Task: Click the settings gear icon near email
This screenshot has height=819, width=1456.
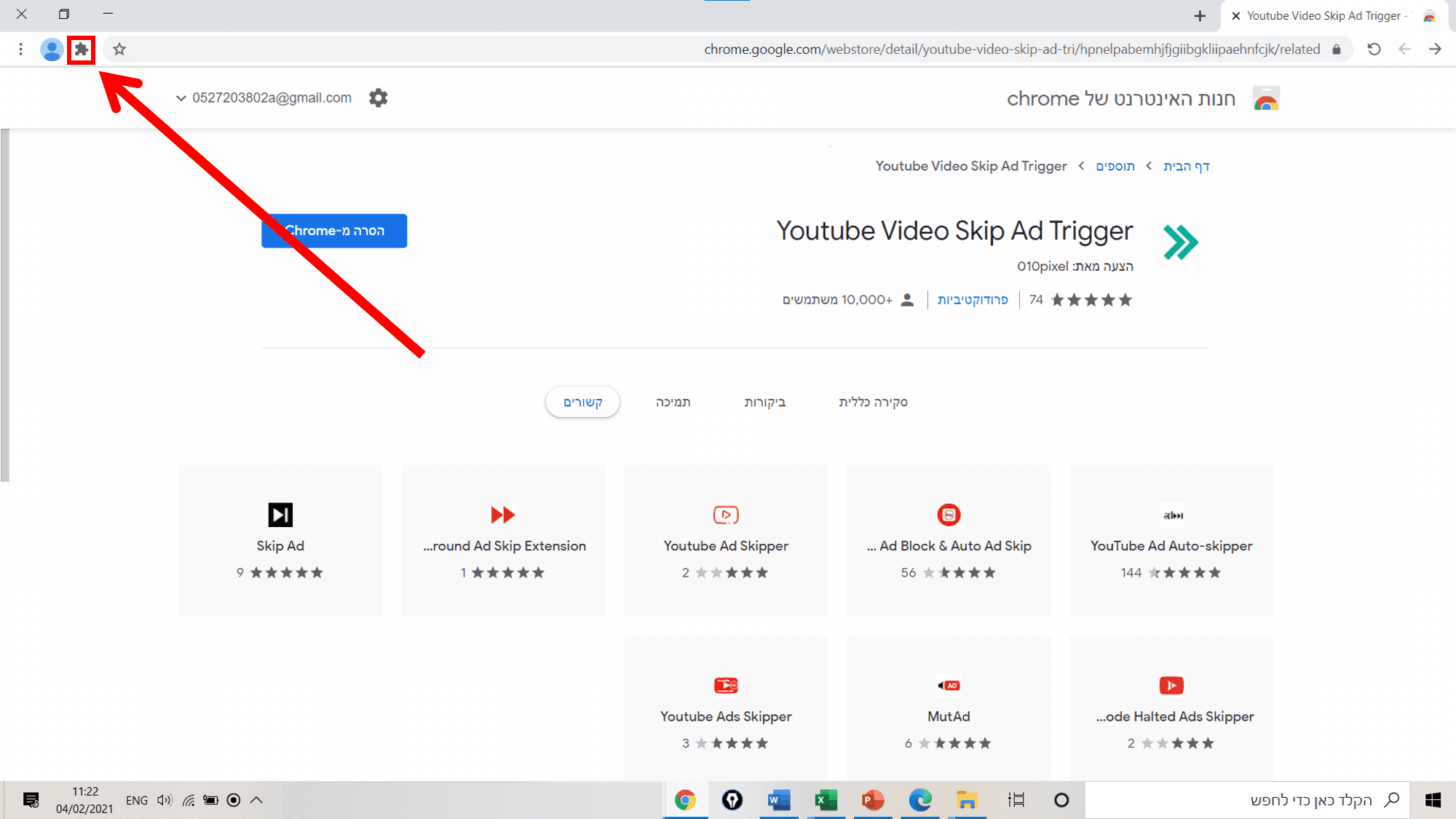Action: [378, 97]
